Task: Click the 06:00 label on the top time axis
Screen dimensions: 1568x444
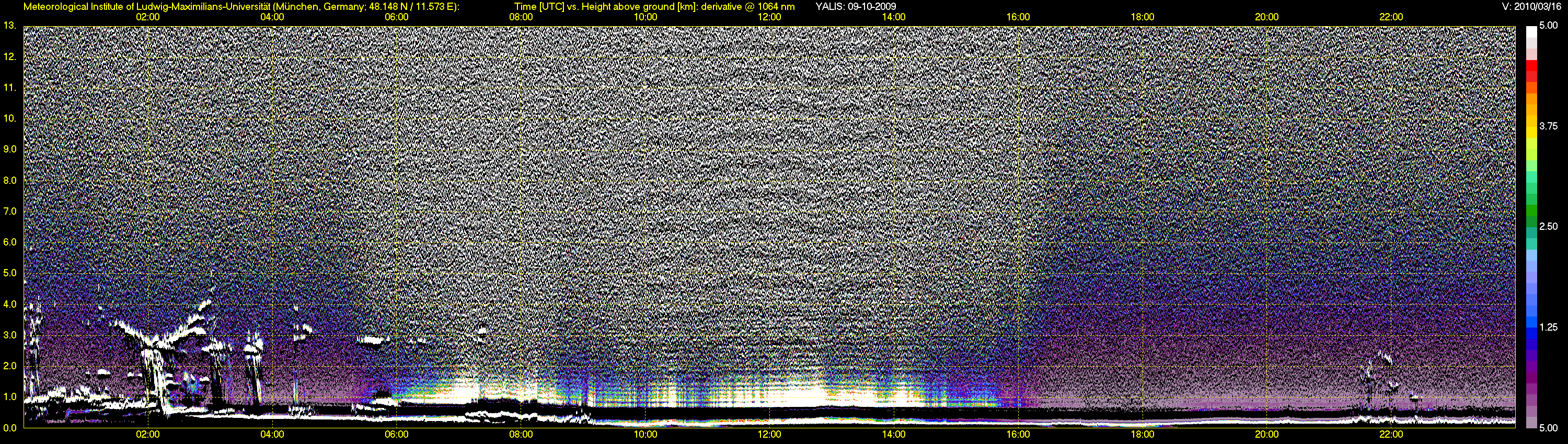Action: (396, 17)
